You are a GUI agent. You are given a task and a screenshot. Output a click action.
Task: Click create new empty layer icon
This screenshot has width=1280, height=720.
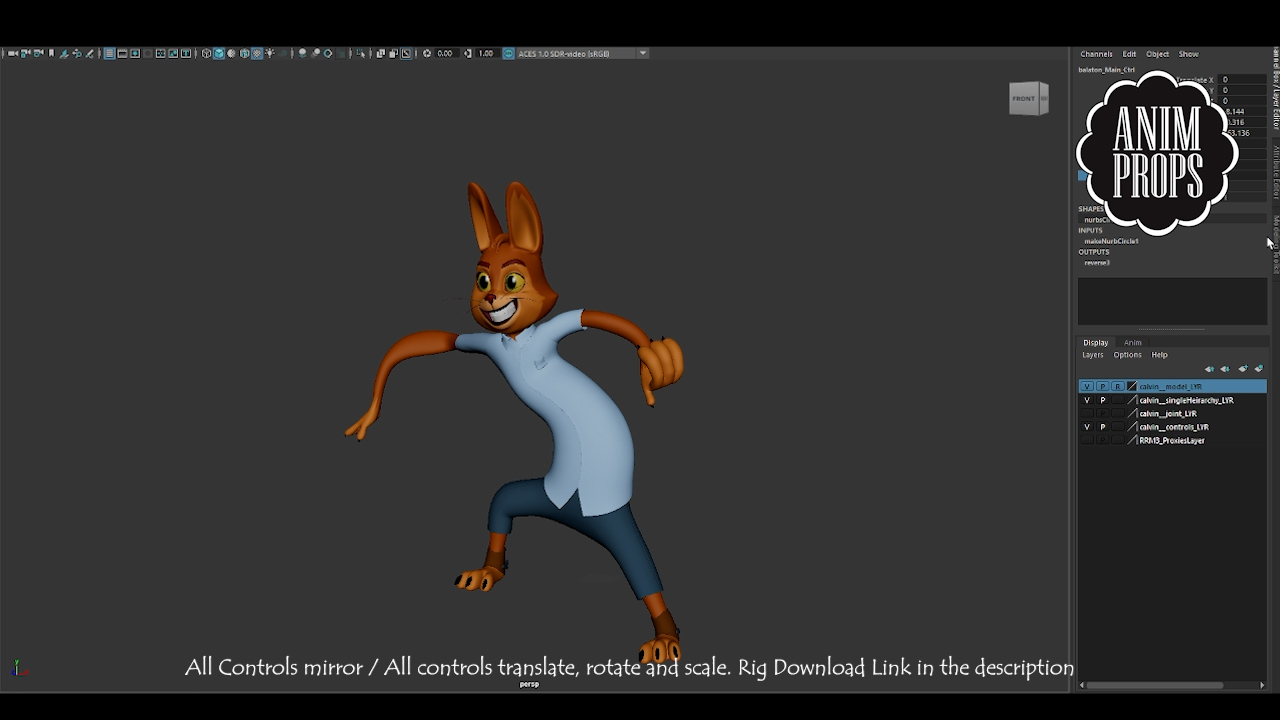1243,369
